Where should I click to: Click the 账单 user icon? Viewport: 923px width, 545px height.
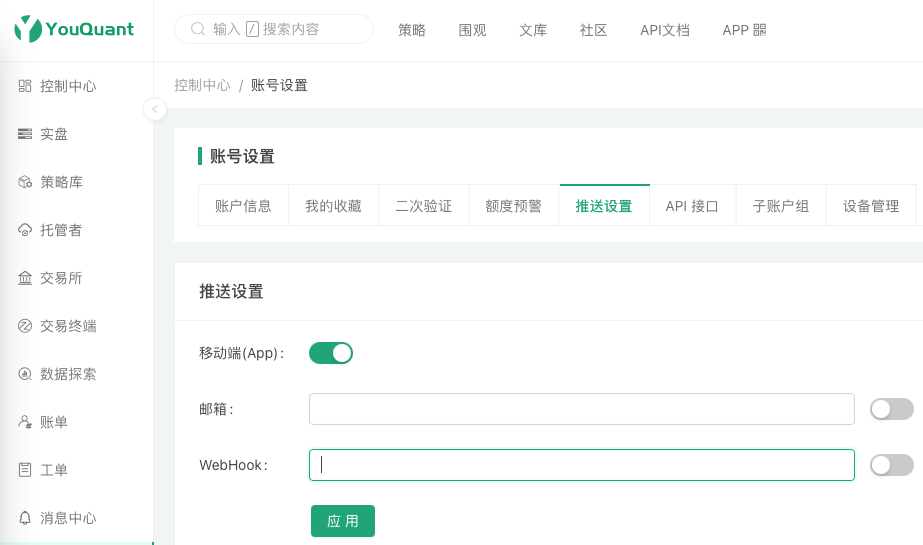pos(25,422)
